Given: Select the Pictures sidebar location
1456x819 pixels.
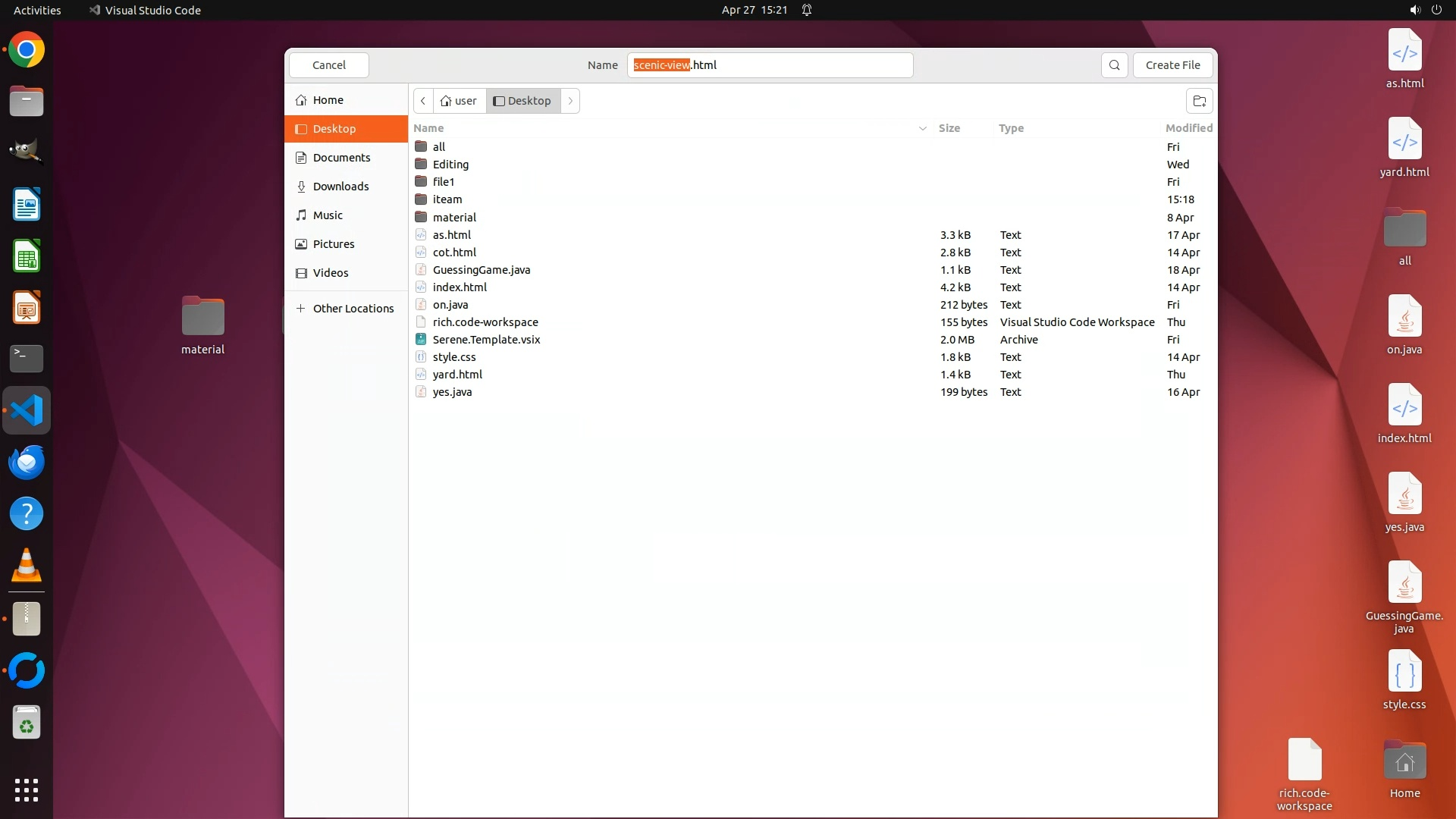Looking at the screenshot, I should point(334,244).
